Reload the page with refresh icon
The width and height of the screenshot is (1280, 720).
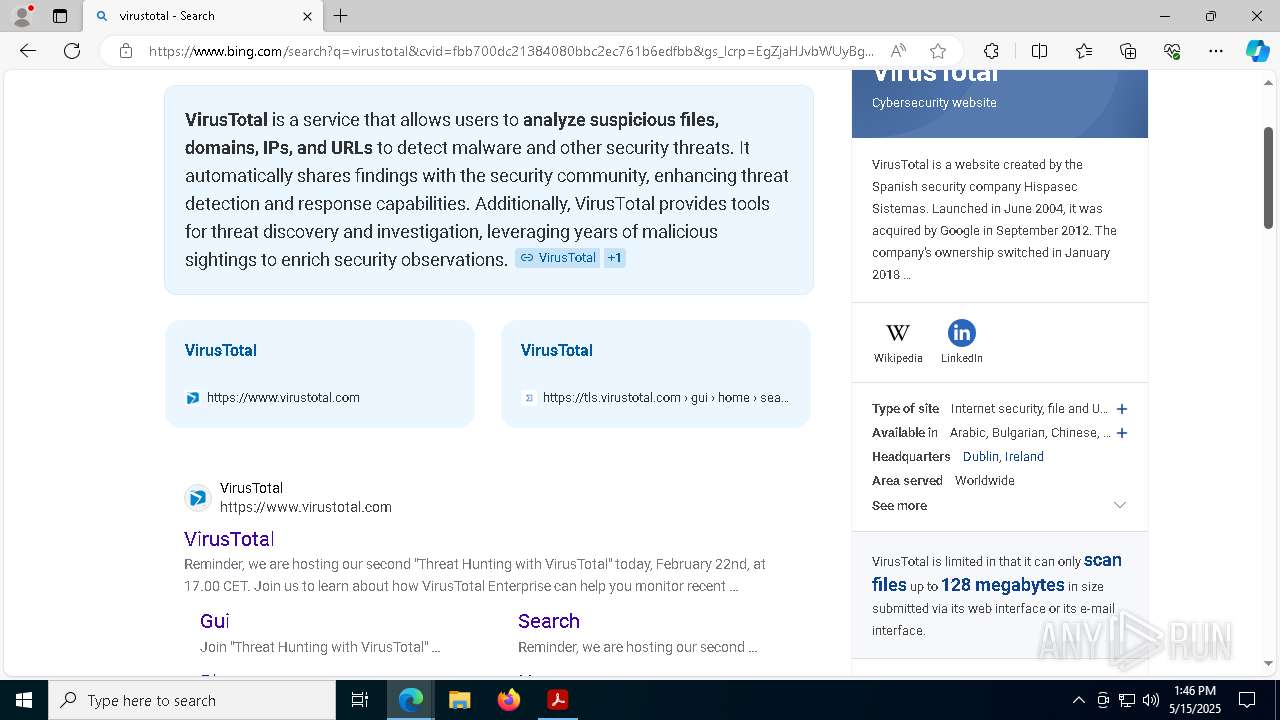[x=72, y=51]
